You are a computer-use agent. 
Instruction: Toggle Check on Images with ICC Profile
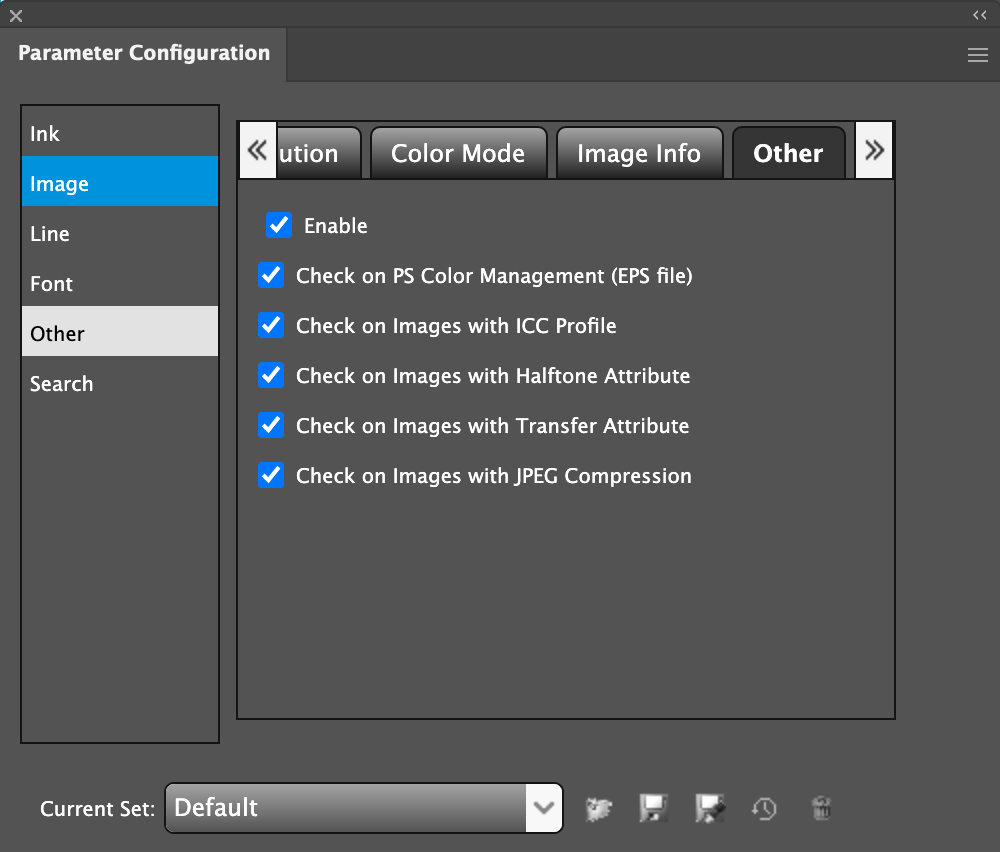[x=271, y=325]
